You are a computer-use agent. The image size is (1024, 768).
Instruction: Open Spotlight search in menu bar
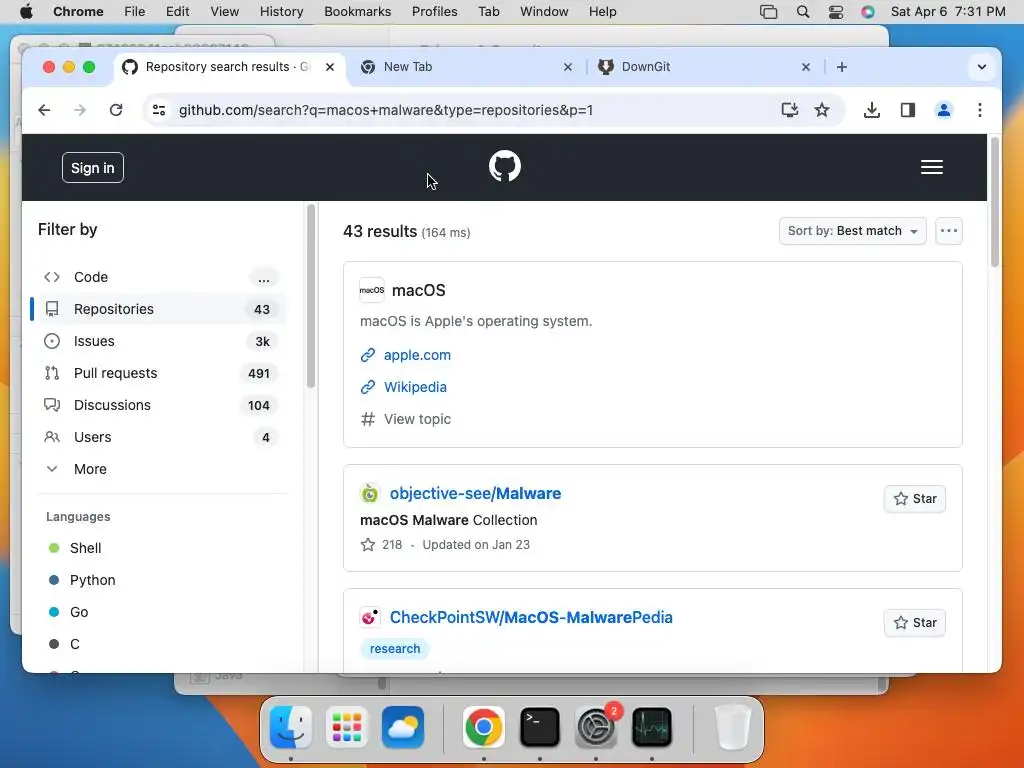(803, 12)
